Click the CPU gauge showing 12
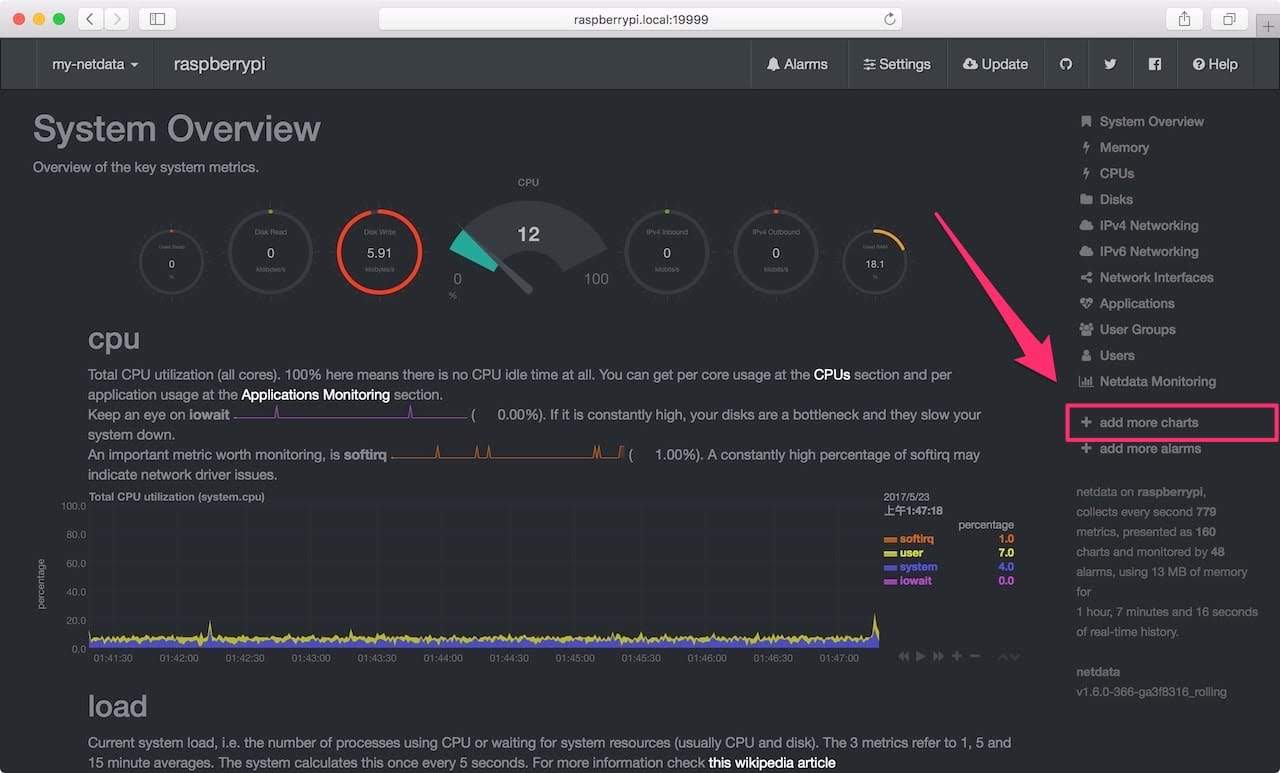The image size is (1280, 773). click(528, 247)
